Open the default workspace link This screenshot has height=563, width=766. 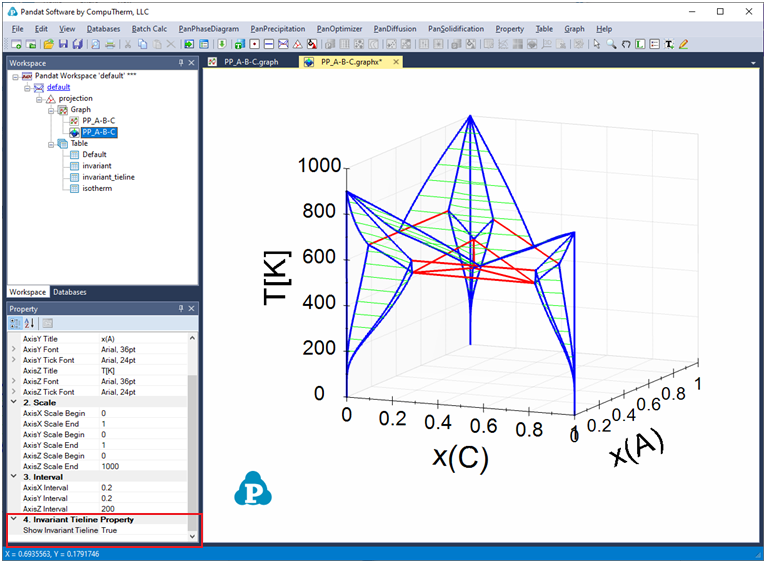pyautogui.click(x=58, y=87)
